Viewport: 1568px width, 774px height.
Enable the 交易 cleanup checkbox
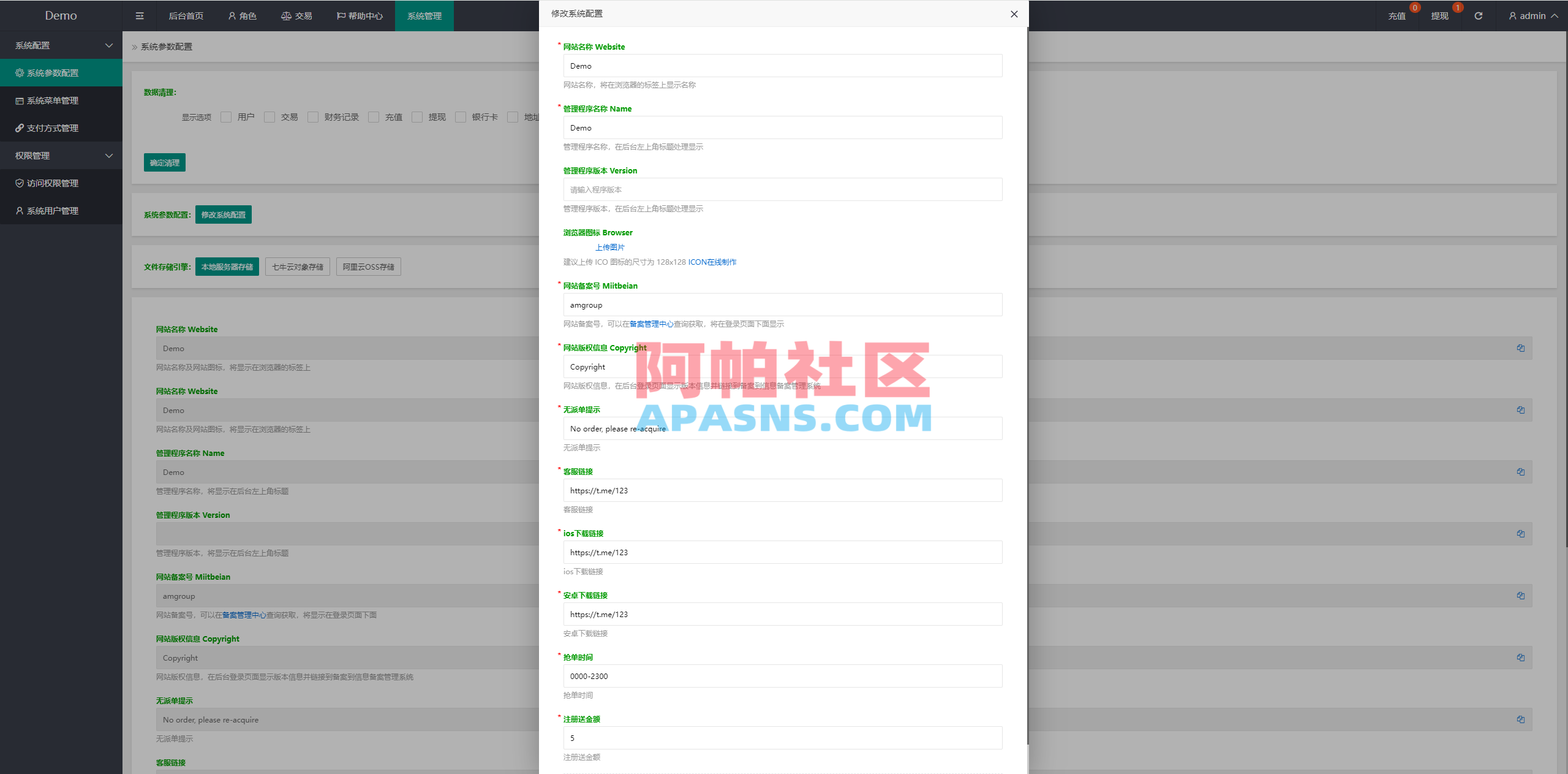pyautogui.click(x=269, y=116)
